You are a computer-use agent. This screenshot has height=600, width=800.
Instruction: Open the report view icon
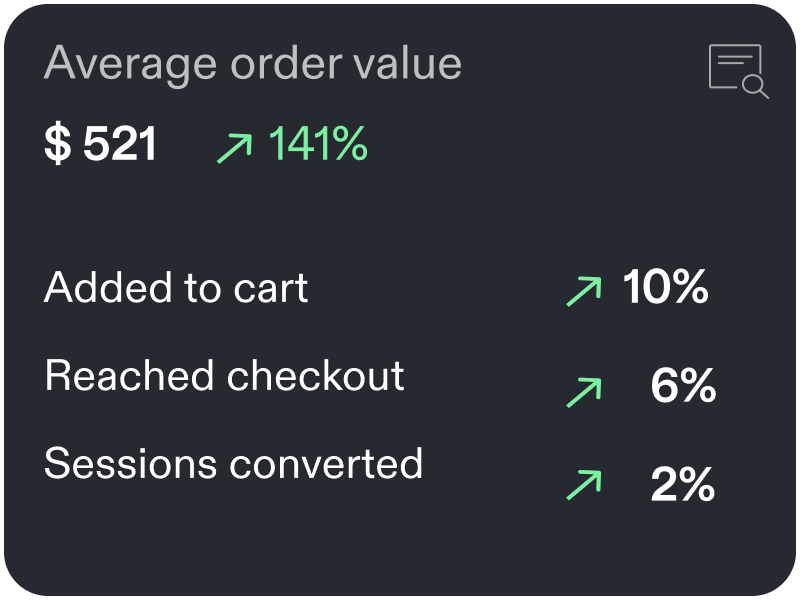pos(739,71)
